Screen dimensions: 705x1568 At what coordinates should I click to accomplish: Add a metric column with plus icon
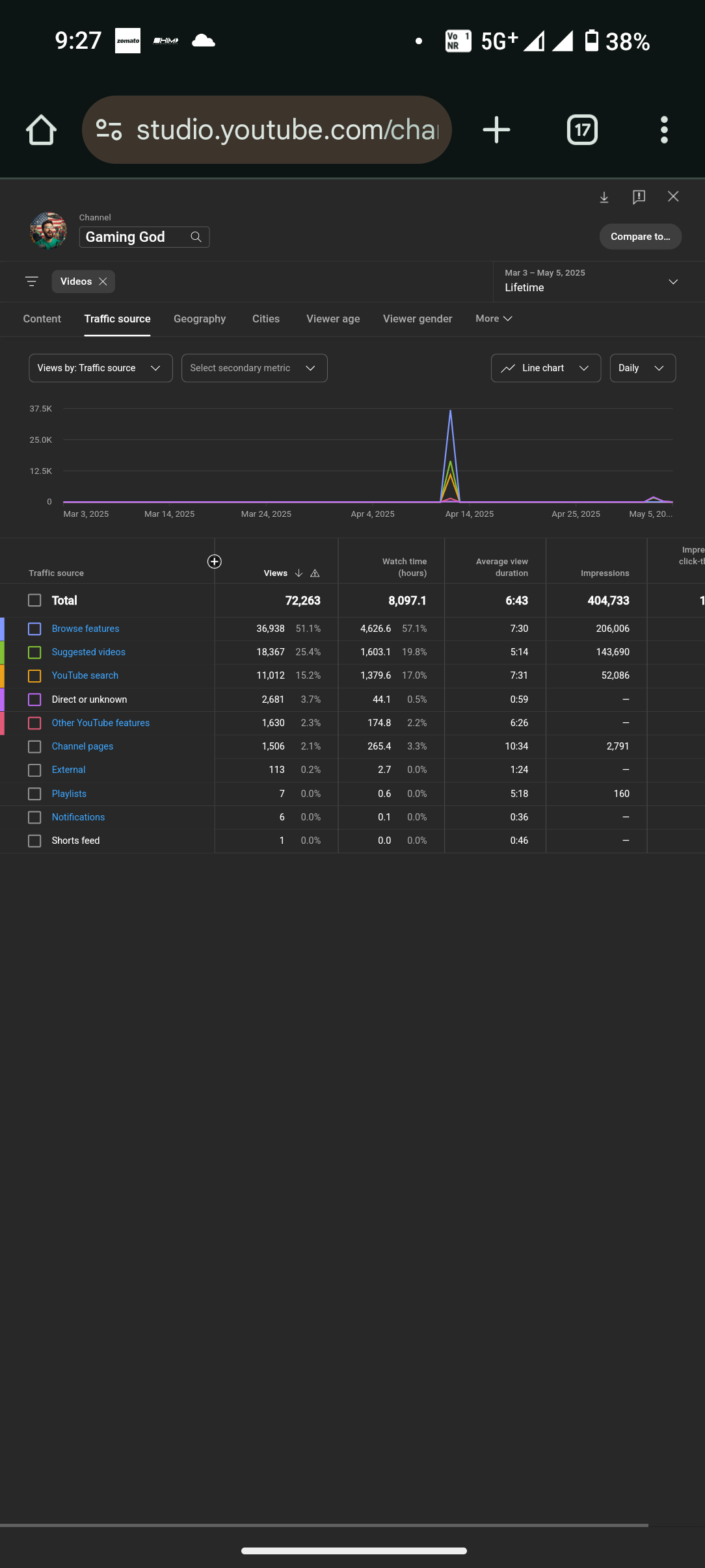click(214, 562)
